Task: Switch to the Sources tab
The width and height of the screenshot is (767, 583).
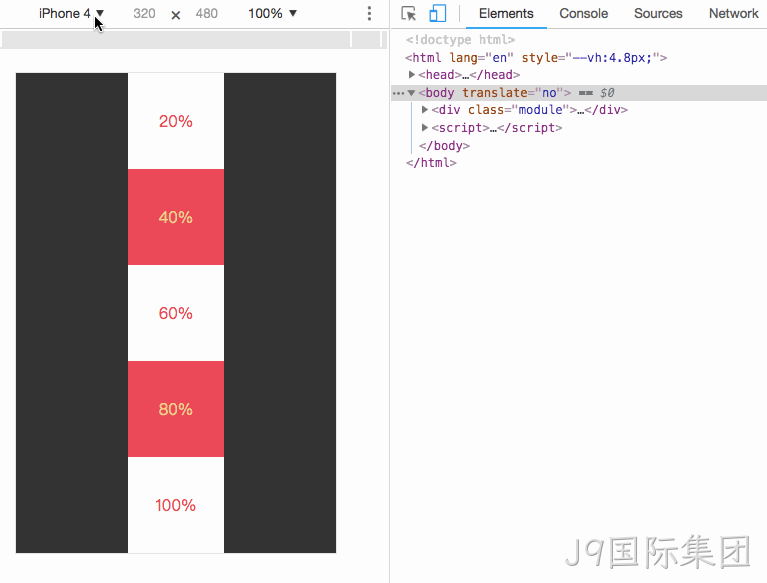Action: point(658,13)
